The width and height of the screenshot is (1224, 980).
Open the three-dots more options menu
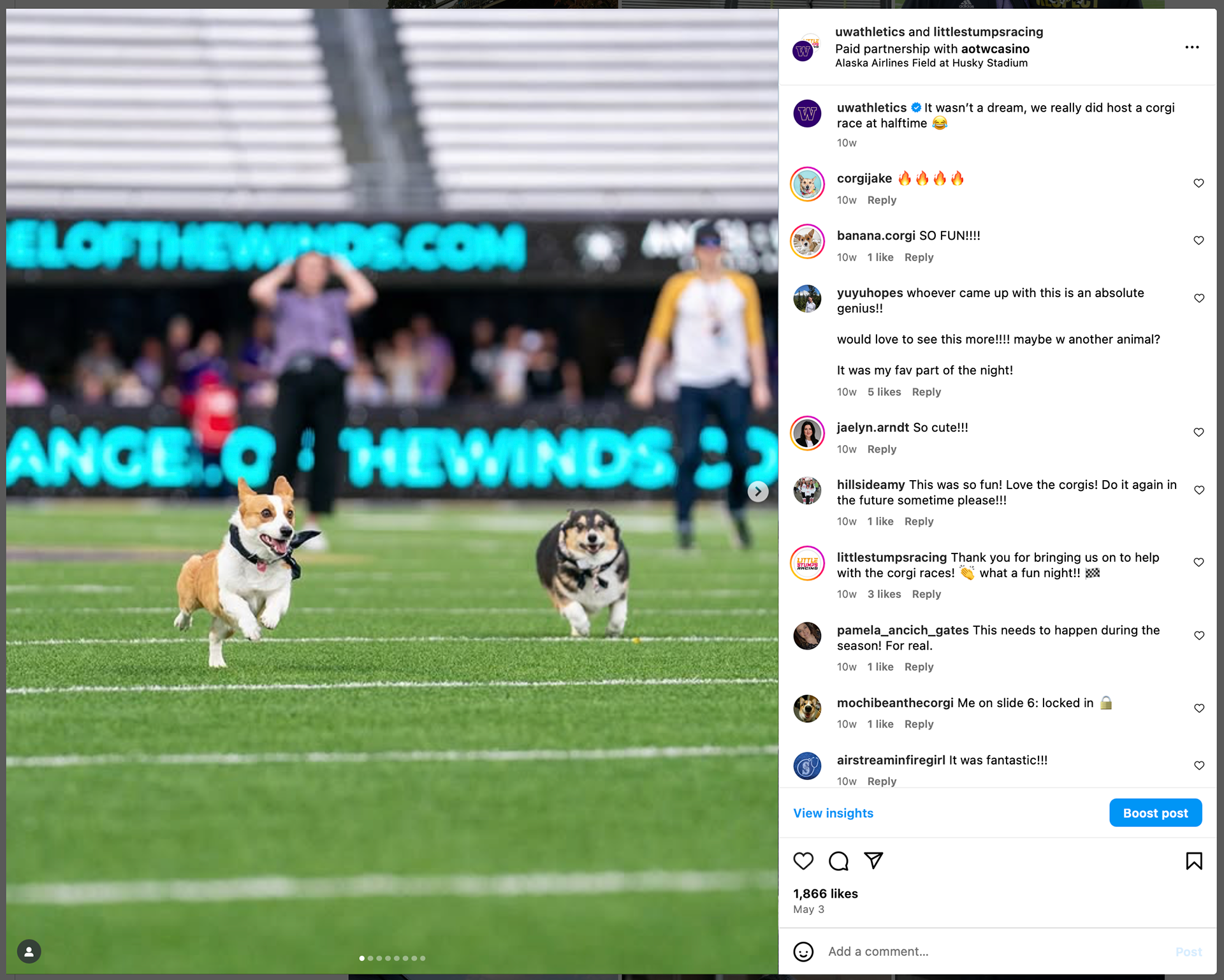[1192, 47]
